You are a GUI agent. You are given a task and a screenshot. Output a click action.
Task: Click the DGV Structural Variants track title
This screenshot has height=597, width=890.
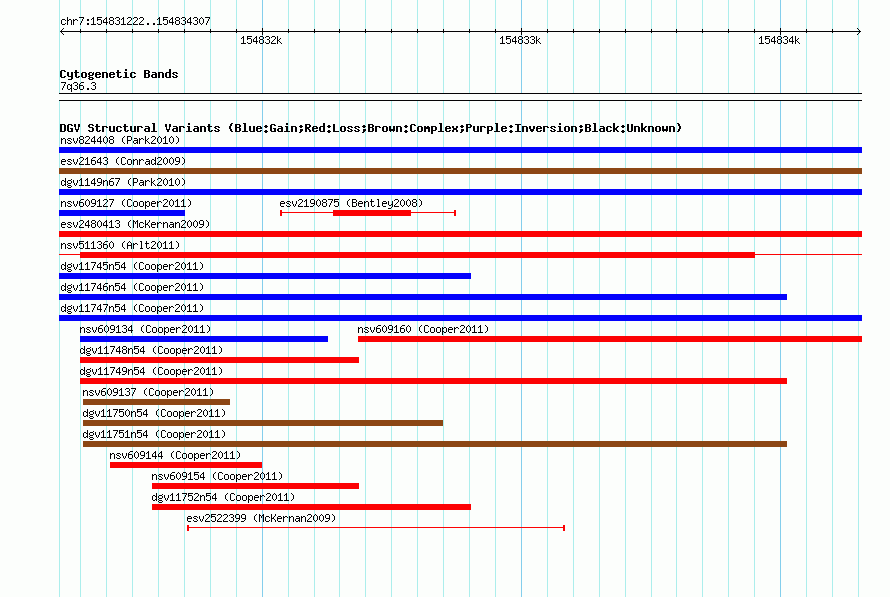[x=370, y=128]
